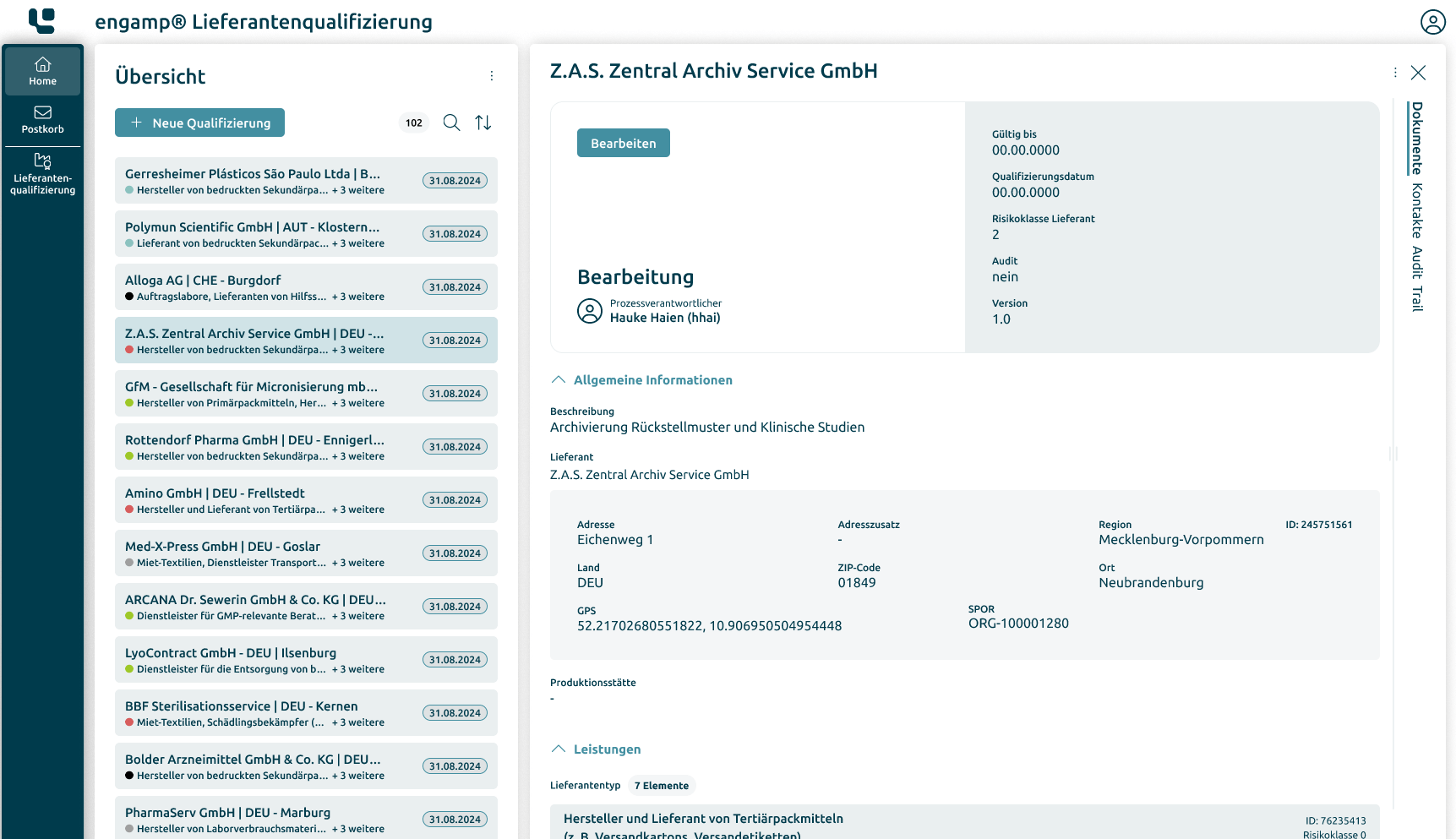Open detail panel three-dot menu
The width and height of the screenshot is (1456, 839).
[x=1394, y=73]
